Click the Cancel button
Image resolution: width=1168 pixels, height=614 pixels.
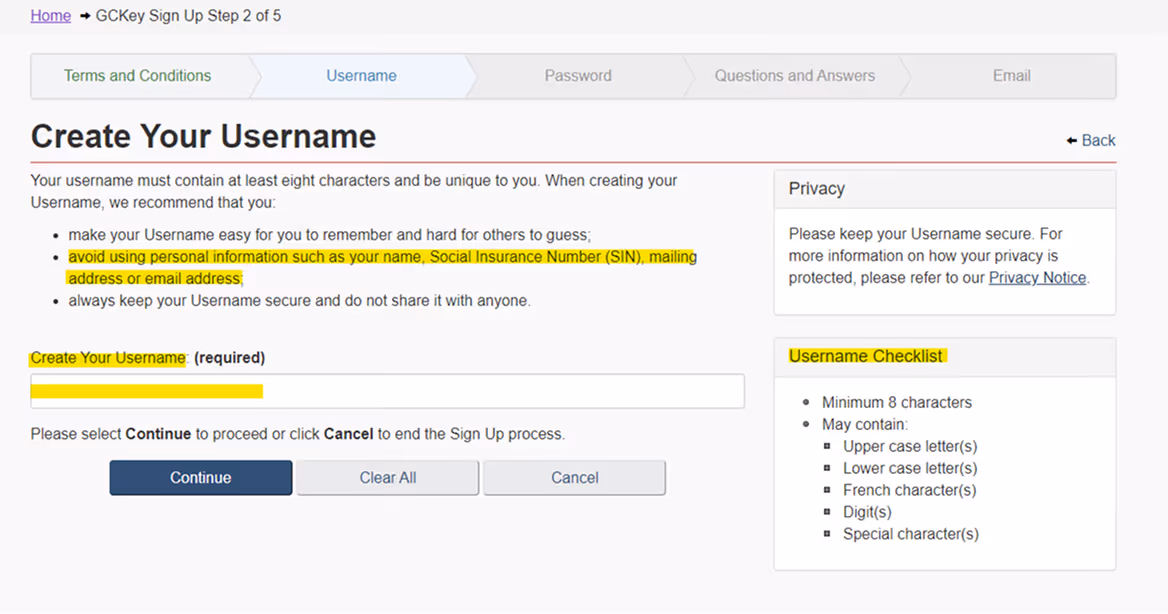point(574,478)
